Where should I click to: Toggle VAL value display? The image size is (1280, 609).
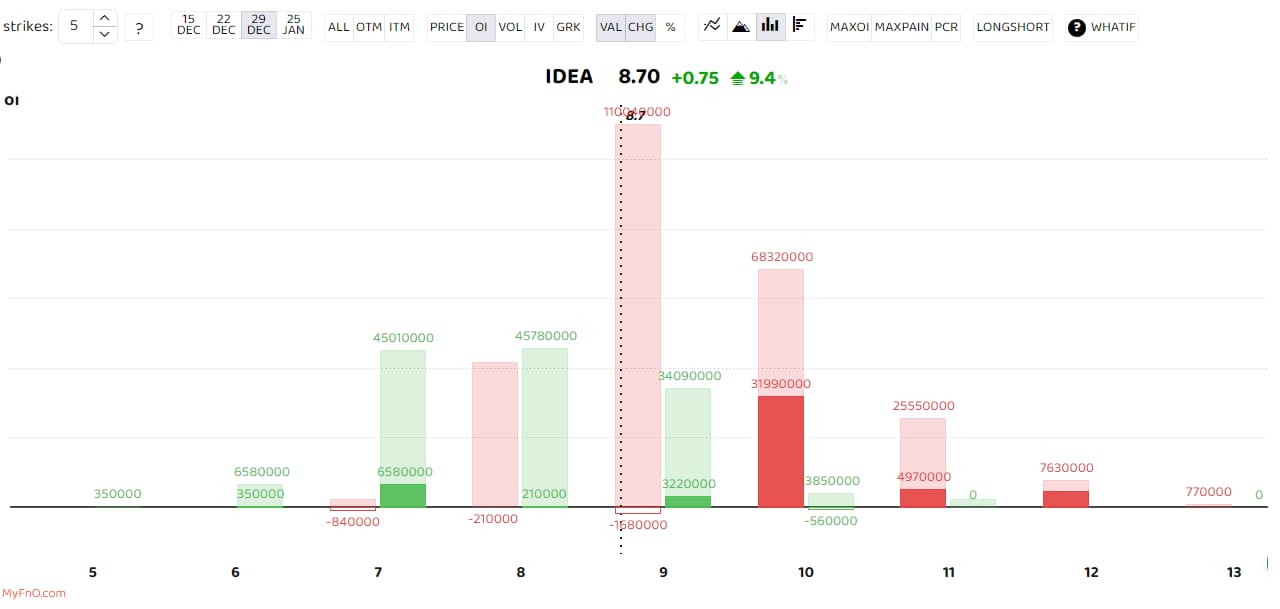click(611, 27)
